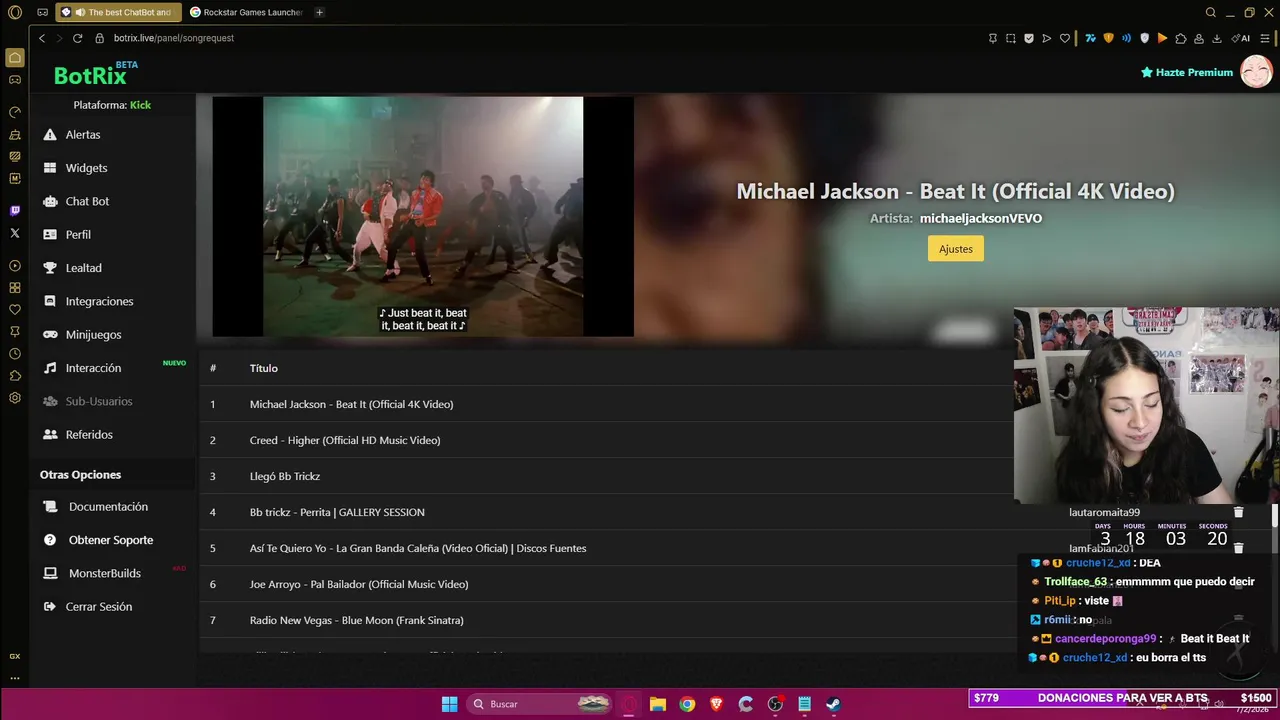Open the AI assistant toolbar button
The image size is (1280, 720).
click(x=1241, y=38)
